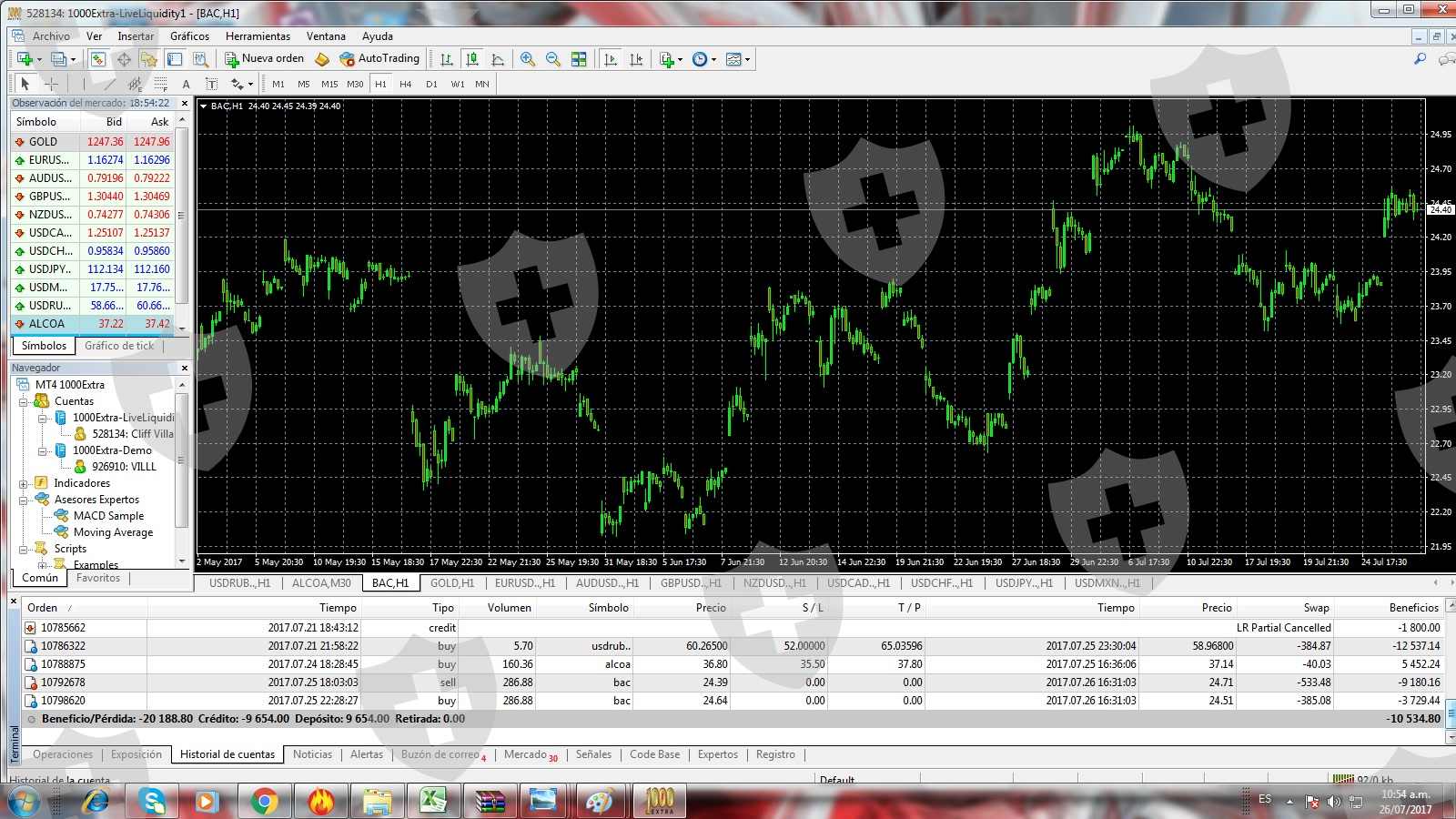This screenshot has height=819, width=1456.
Task: Select the Text Label tool
Action: tap(211, 84)
